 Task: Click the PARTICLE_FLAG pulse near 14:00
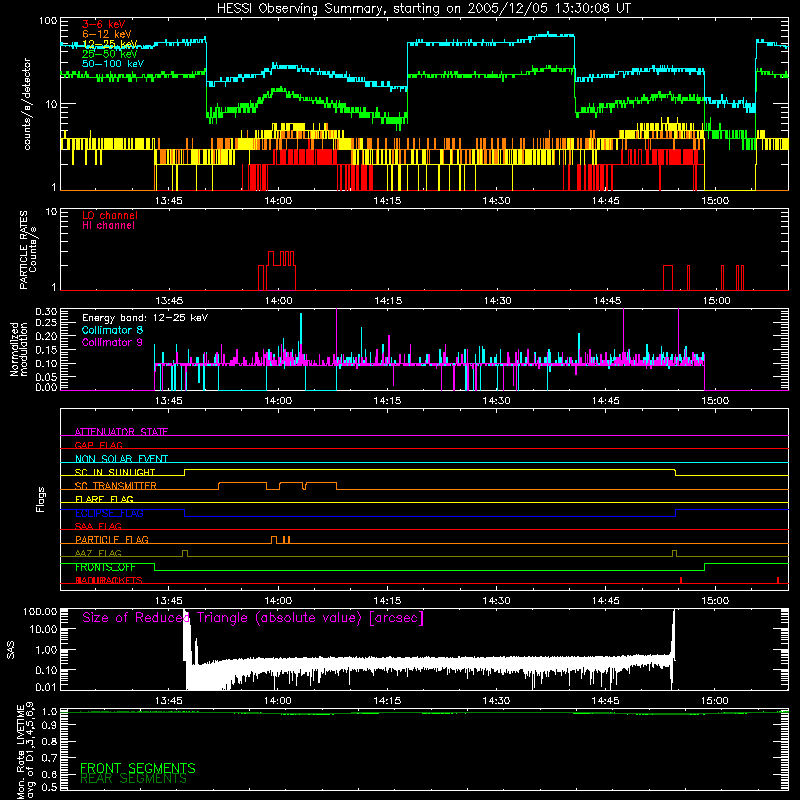274,540
